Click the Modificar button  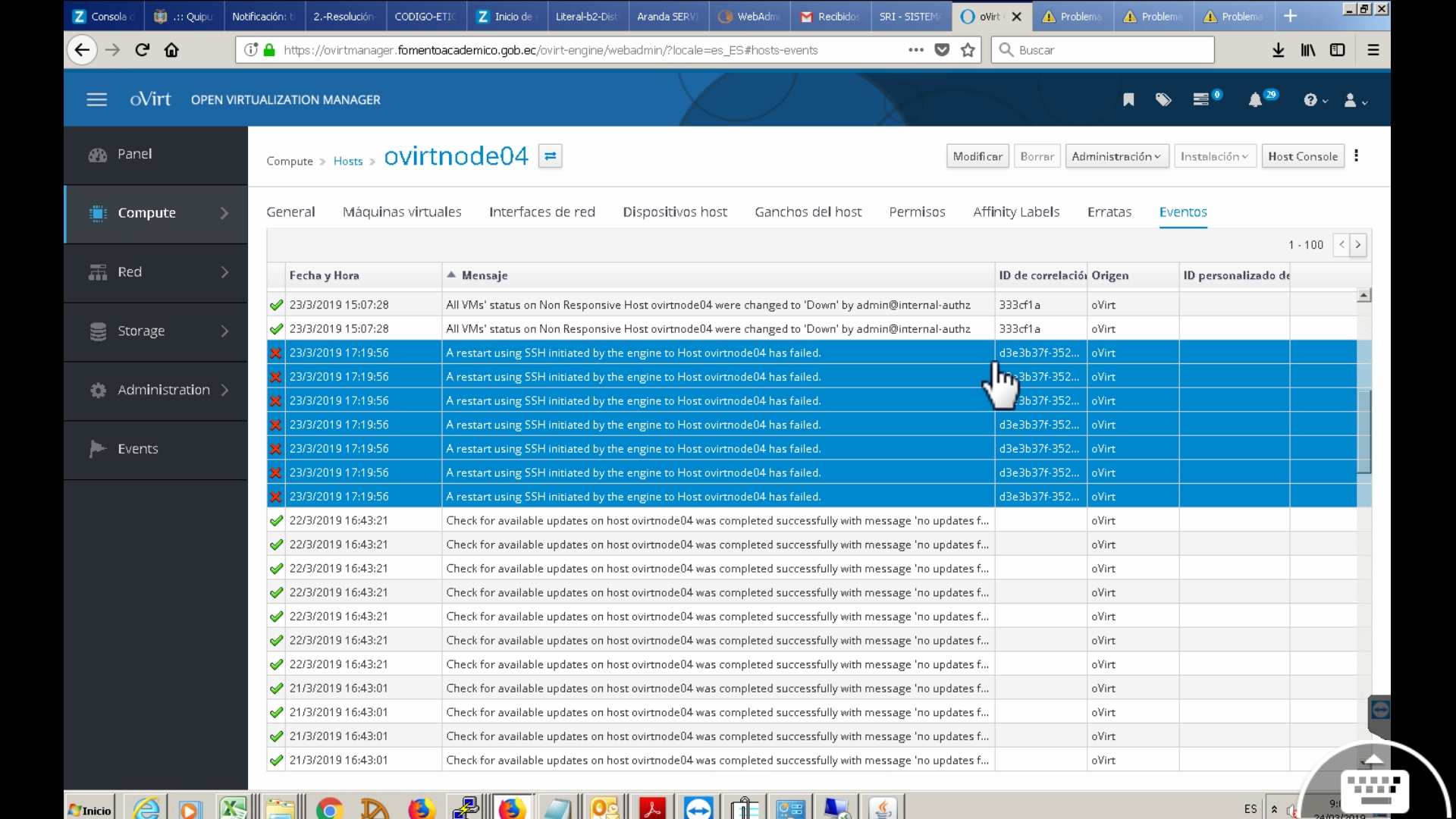point(977,156)
